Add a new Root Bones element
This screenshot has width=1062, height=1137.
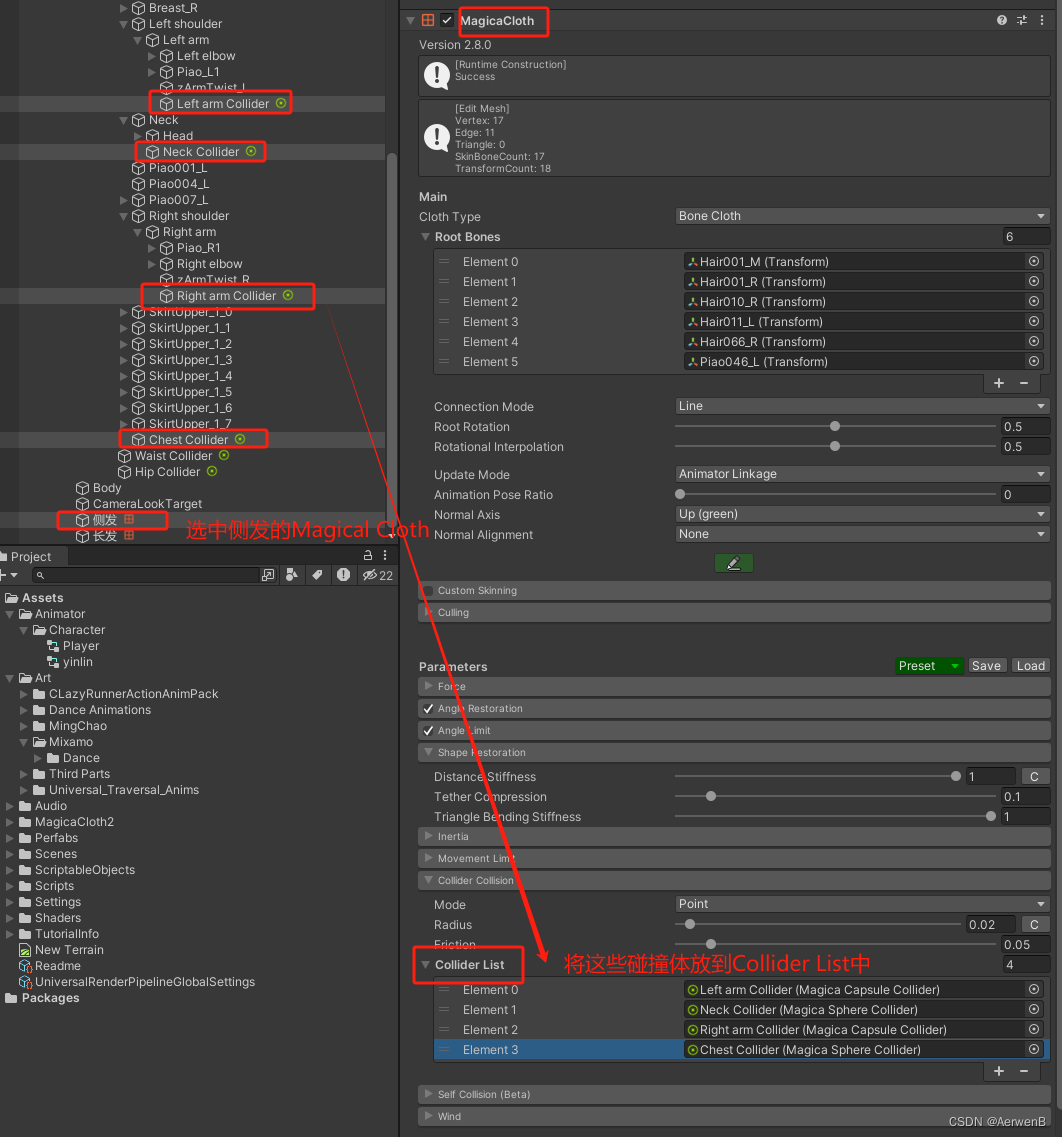[x=999, y=383]
